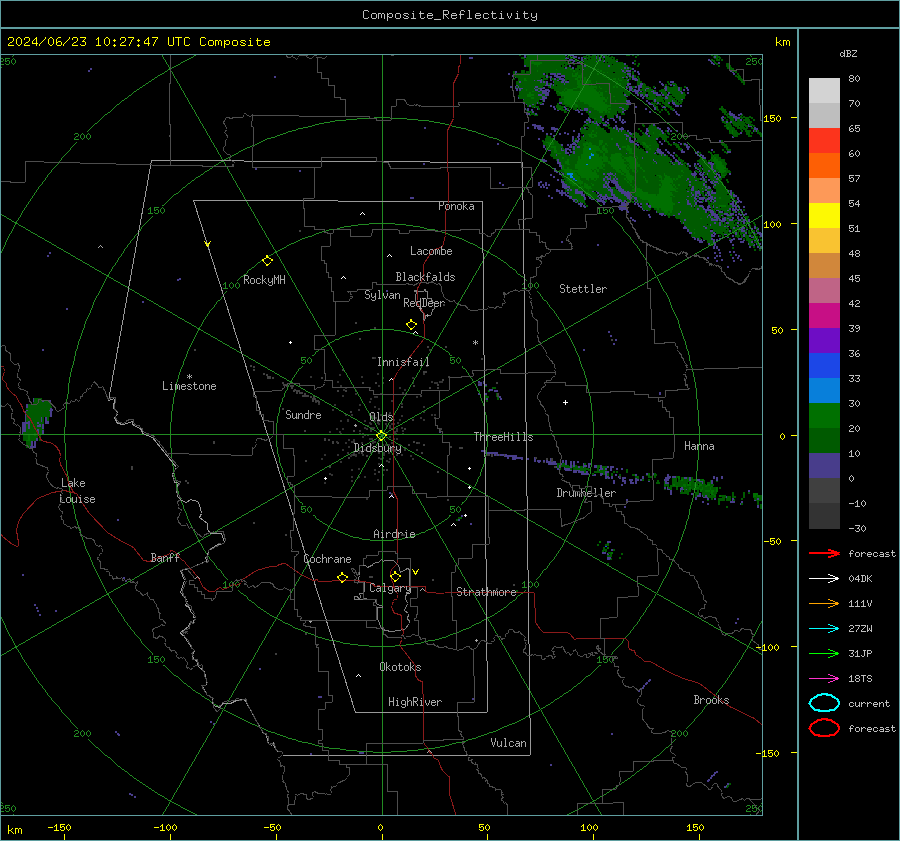This screenshot has width=900, height=841.
Task: Click the -100 tick on right axis
Action: pyautogui.click(x=767, y=647)
